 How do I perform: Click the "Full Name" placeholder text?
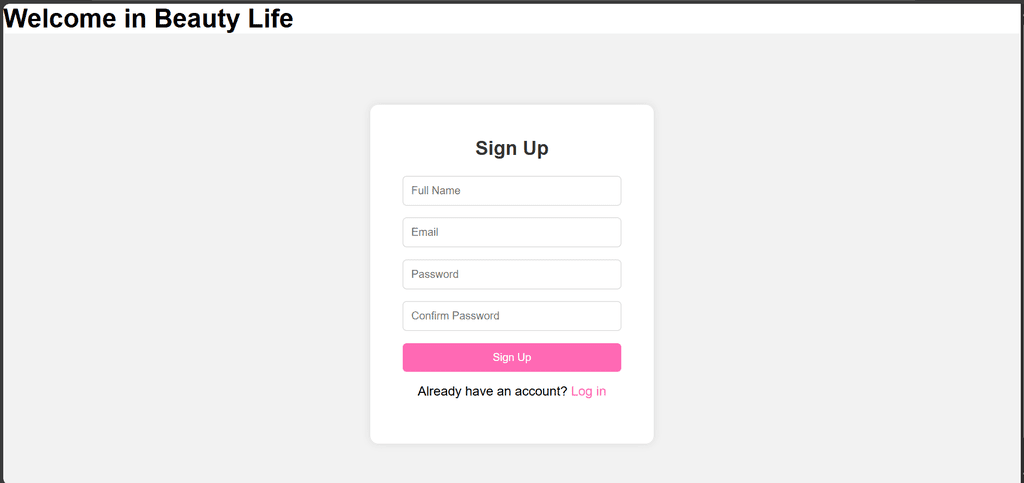tap(436, 191)
